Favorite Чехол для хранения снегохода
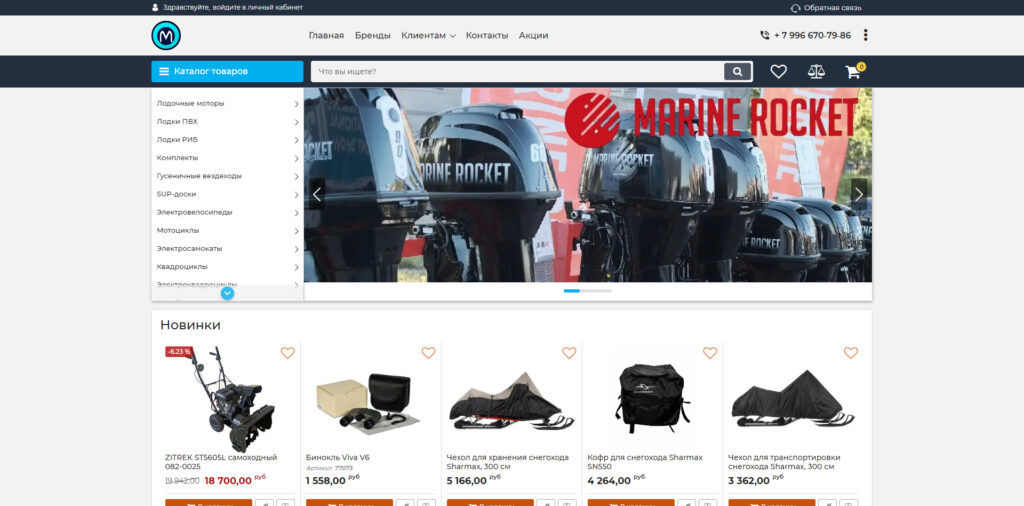 click(x=569, y=353)
